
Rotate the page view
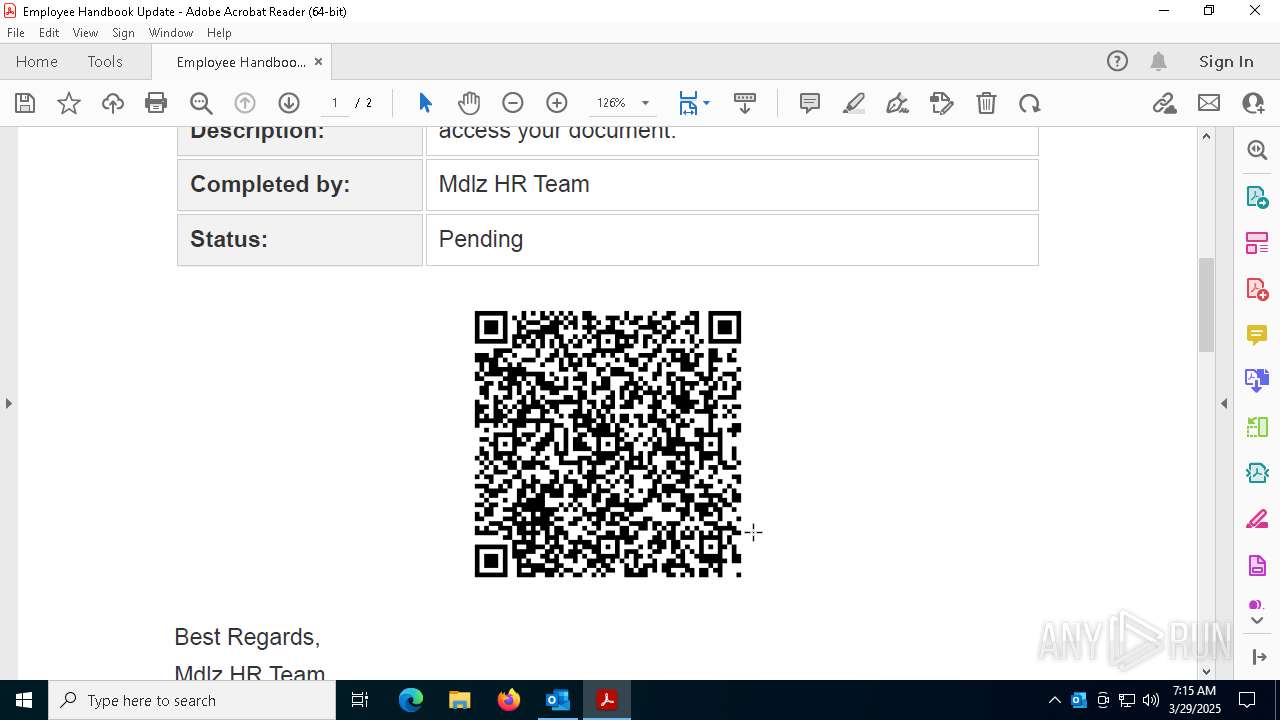(1030, 103)
